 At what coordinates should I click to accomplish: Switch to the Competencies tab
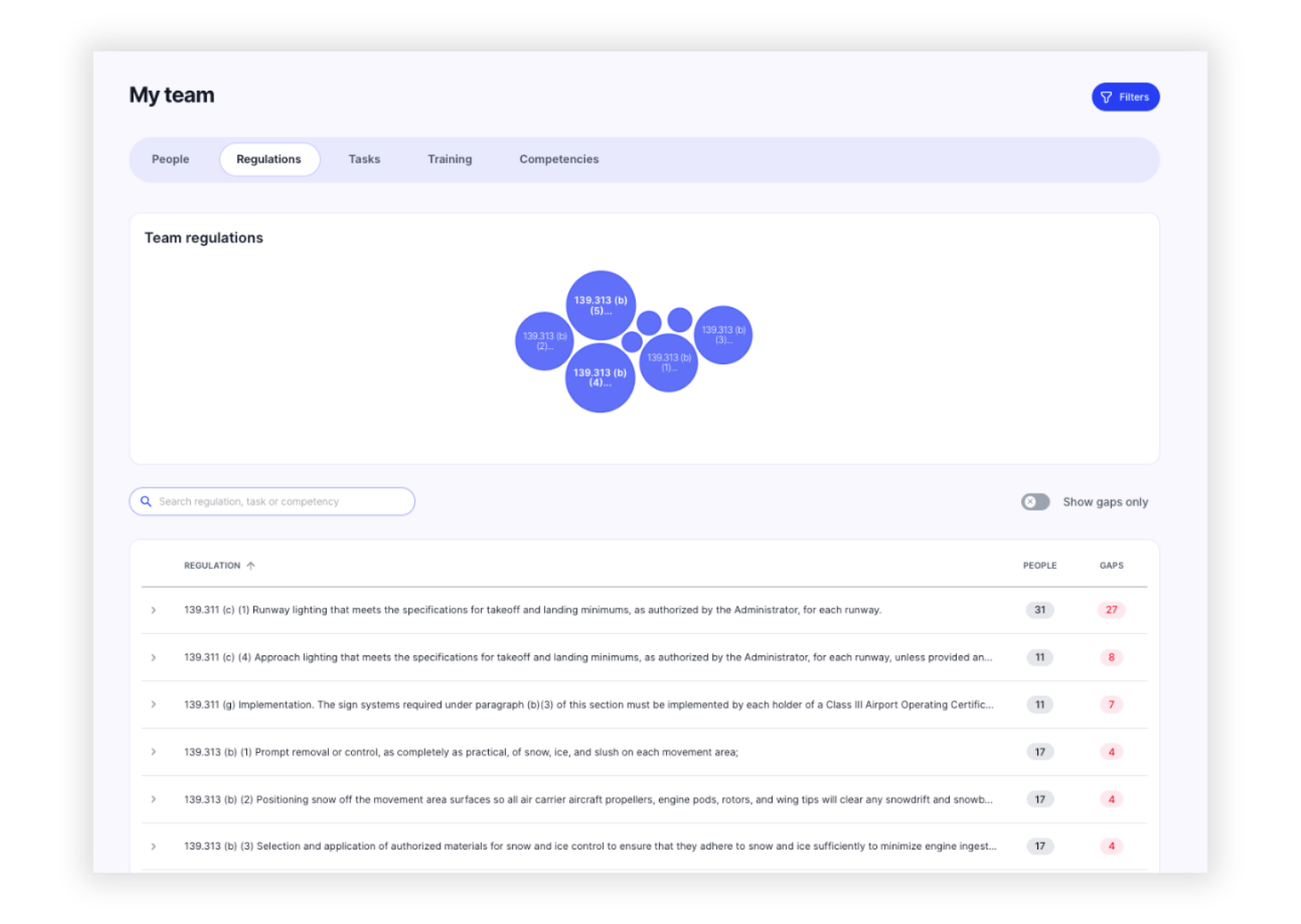559,159
